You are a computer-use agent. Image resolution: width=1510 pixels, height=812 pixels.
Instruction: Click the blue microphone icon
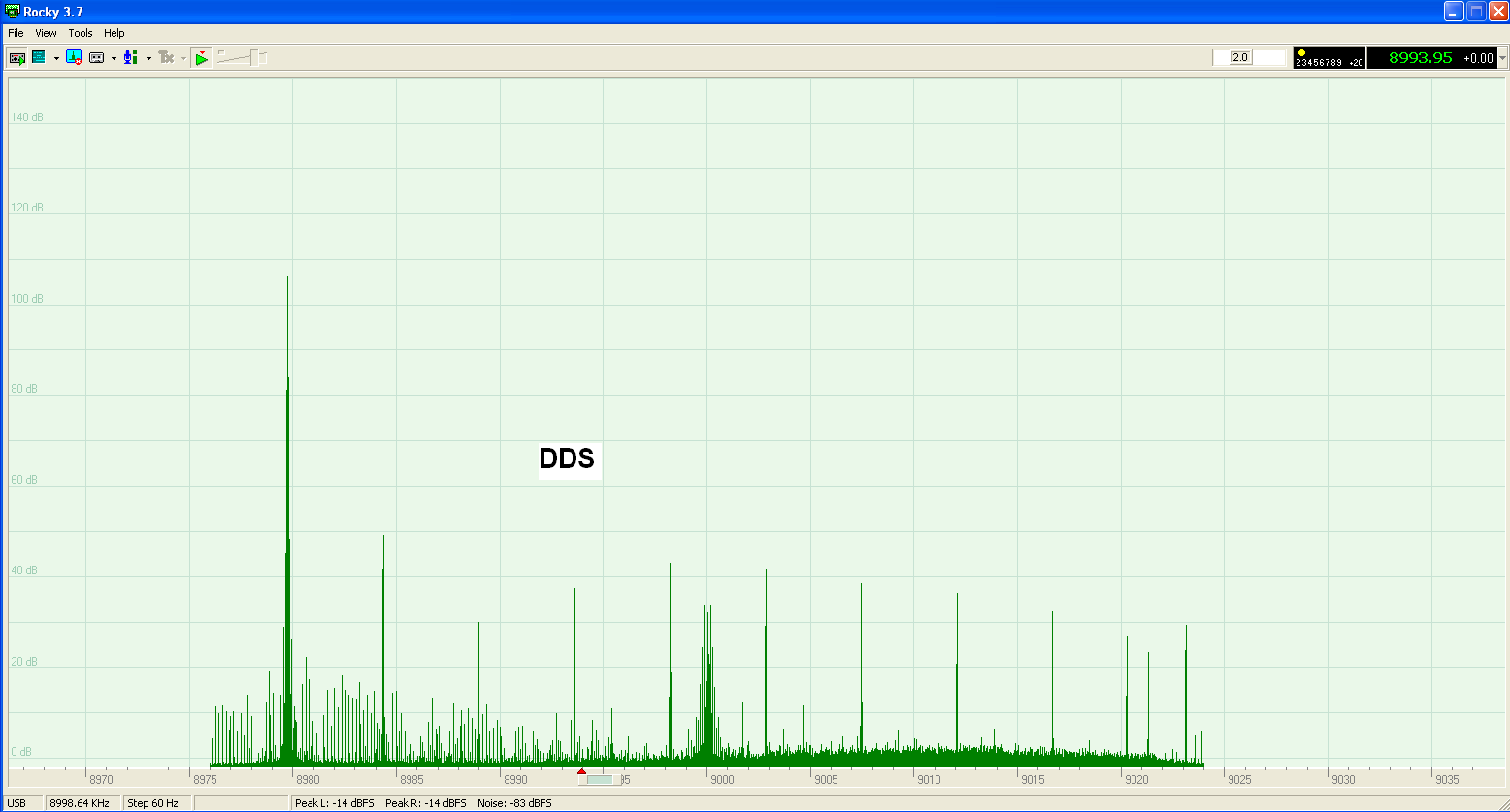coord(130,58)
